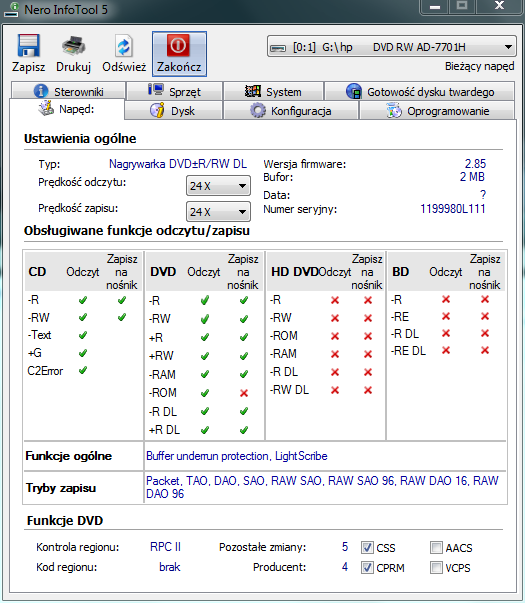
Task: Click Buffer underrun protection, LightScribe text
Action: click(x=237, y=456)
